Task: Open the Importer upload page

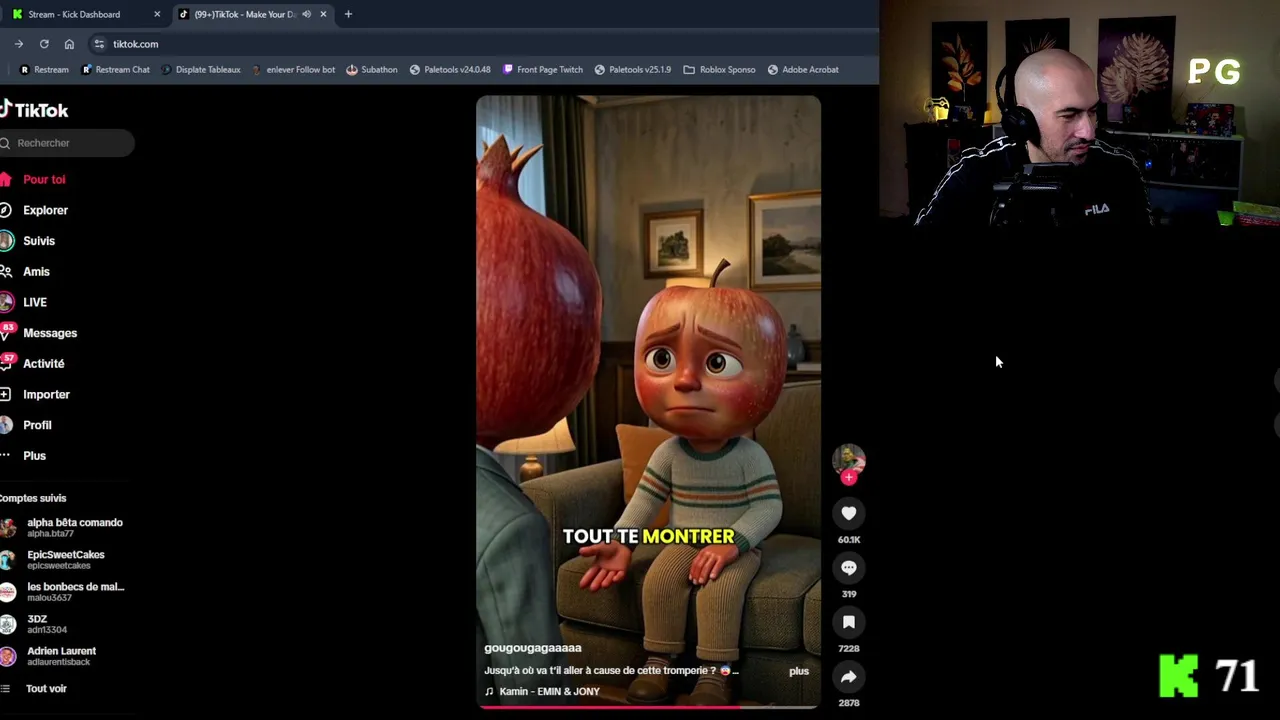Action: tap(36, 394)
